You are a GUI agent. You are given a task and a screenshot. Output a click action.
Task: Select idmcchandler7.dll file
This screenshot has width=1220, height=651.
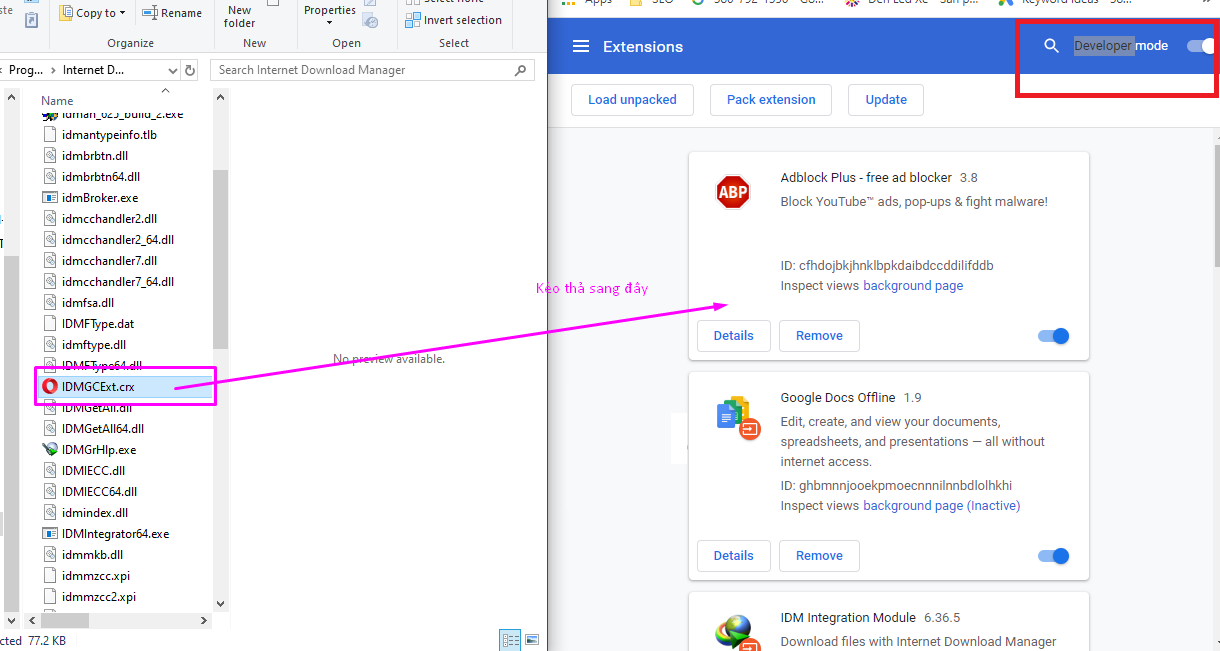click(x=109, y=261)
